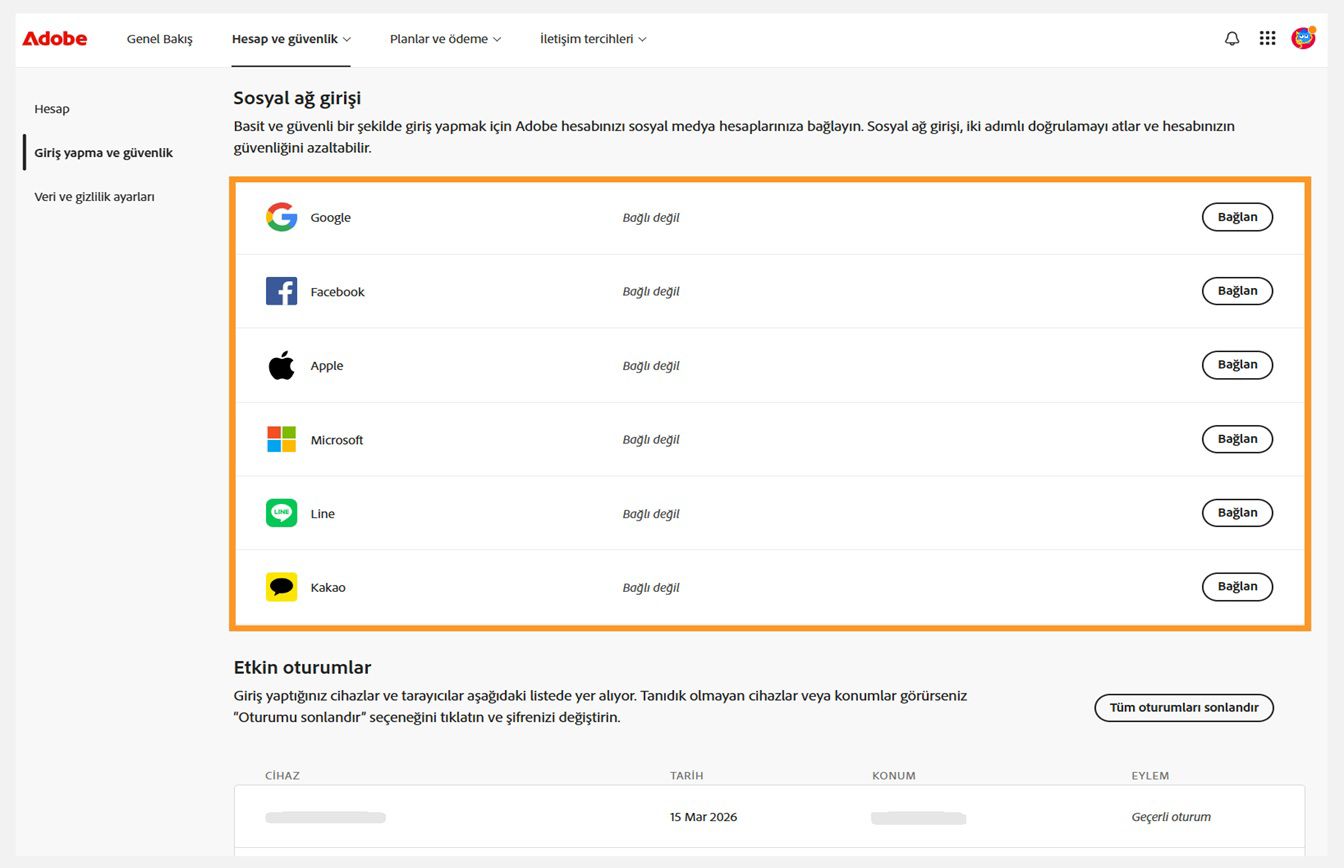The width and height of the screenshot is (1344, 868).
Task: Open the Adobe apps grid launcher
Action: (1267, 38)
